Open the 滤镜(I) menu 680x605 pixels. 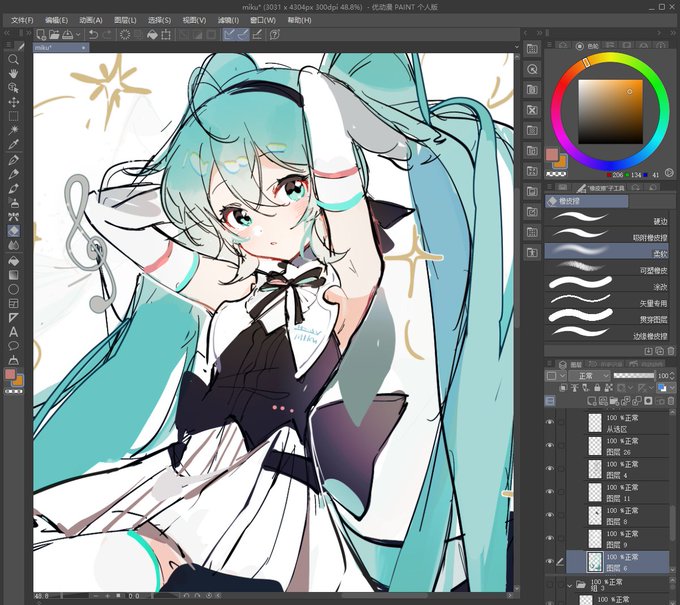pyautogui.click(x=228, y=20)
